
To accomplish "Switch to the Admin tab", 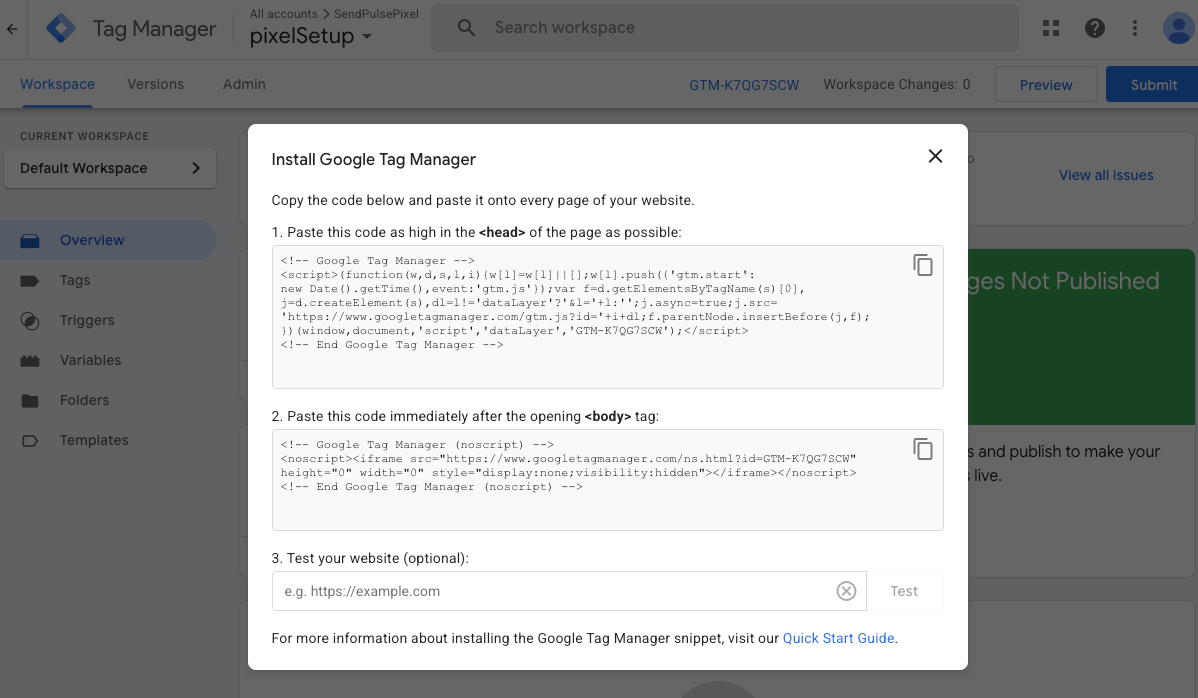I will click(x=244, y=84).
